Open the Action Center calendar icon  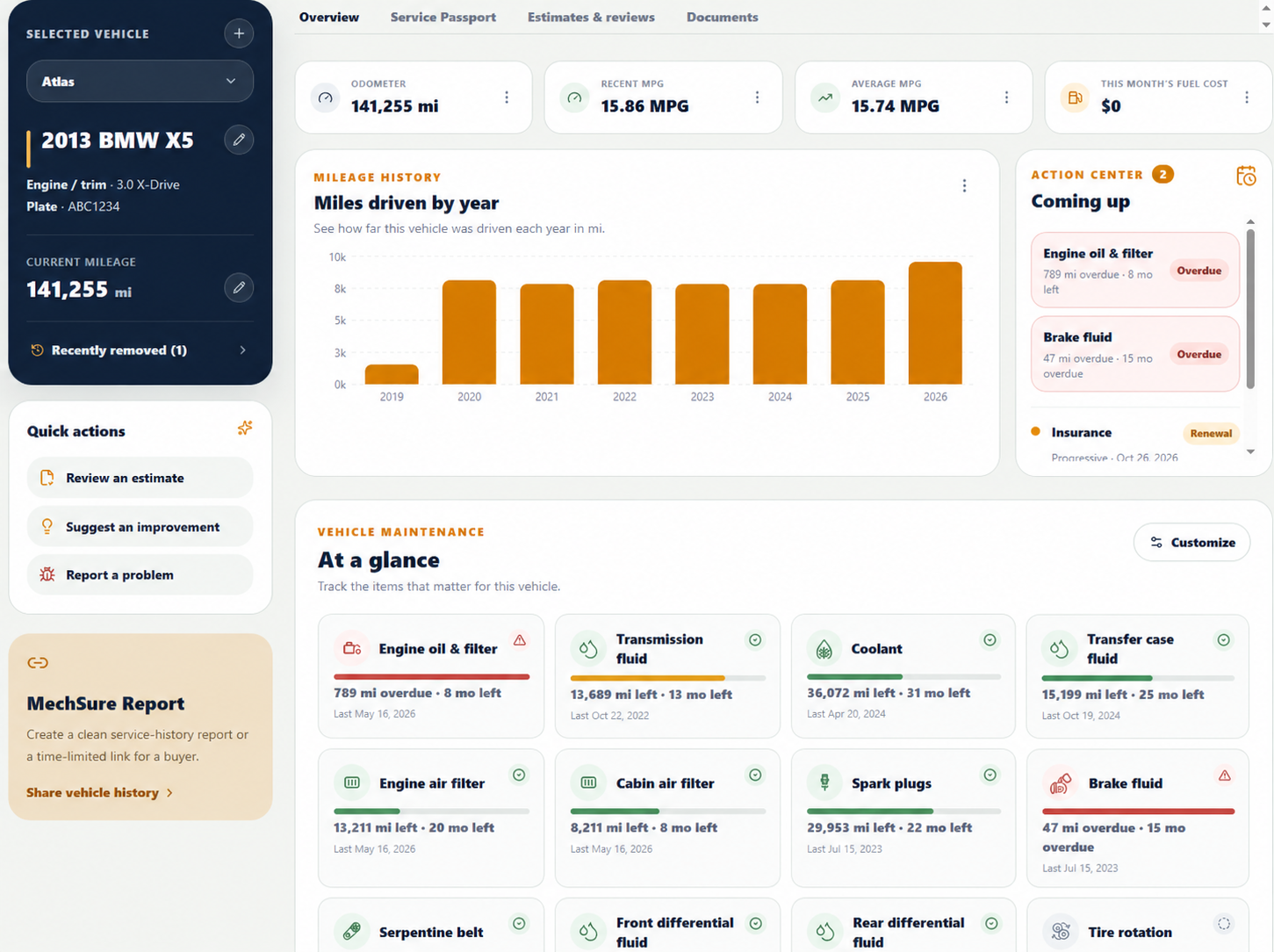[x=1246, y=176]
